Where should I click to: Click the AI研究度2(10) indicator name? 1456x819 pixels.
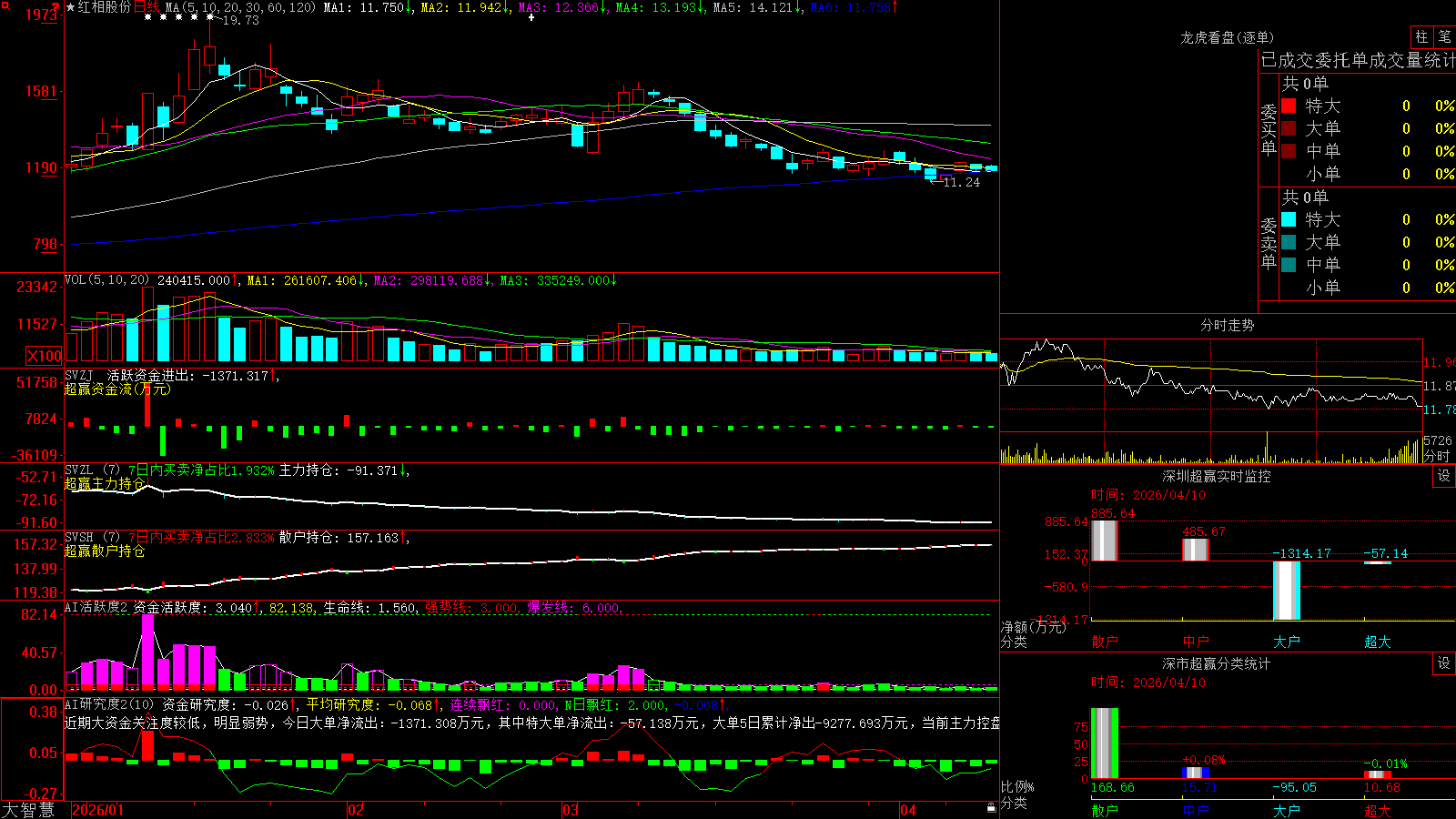point(110,704)
